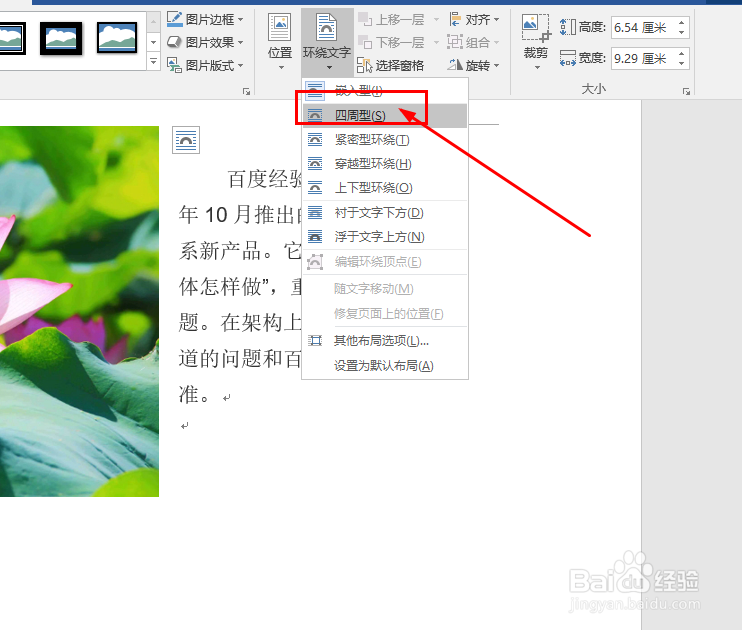
Task: Choose 浮于文字上方 in front of text
Action: pyautogui.click(x=384, y=237)
